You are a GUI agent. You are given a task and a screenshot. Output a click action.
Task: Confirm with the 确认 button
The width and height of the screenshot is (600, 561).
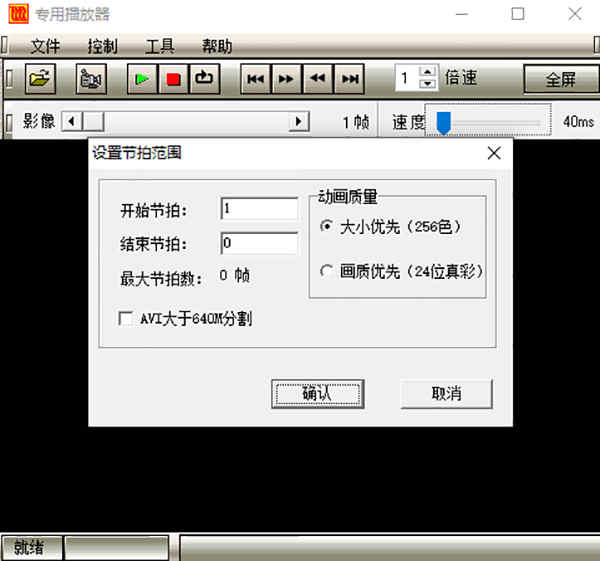(318, 394)
